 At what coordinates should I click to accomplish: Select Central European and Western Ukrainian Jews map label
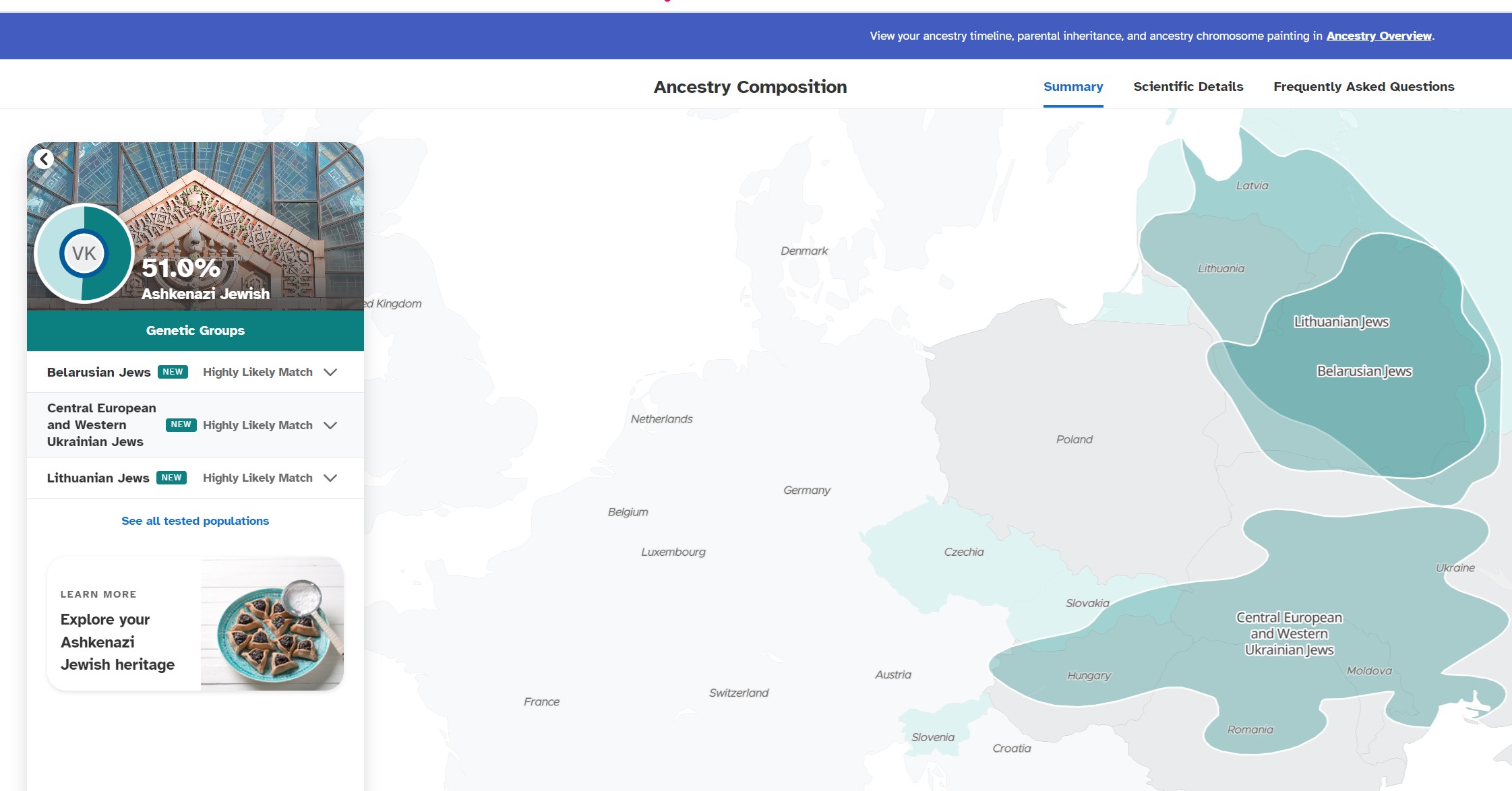pos(1289,633)
